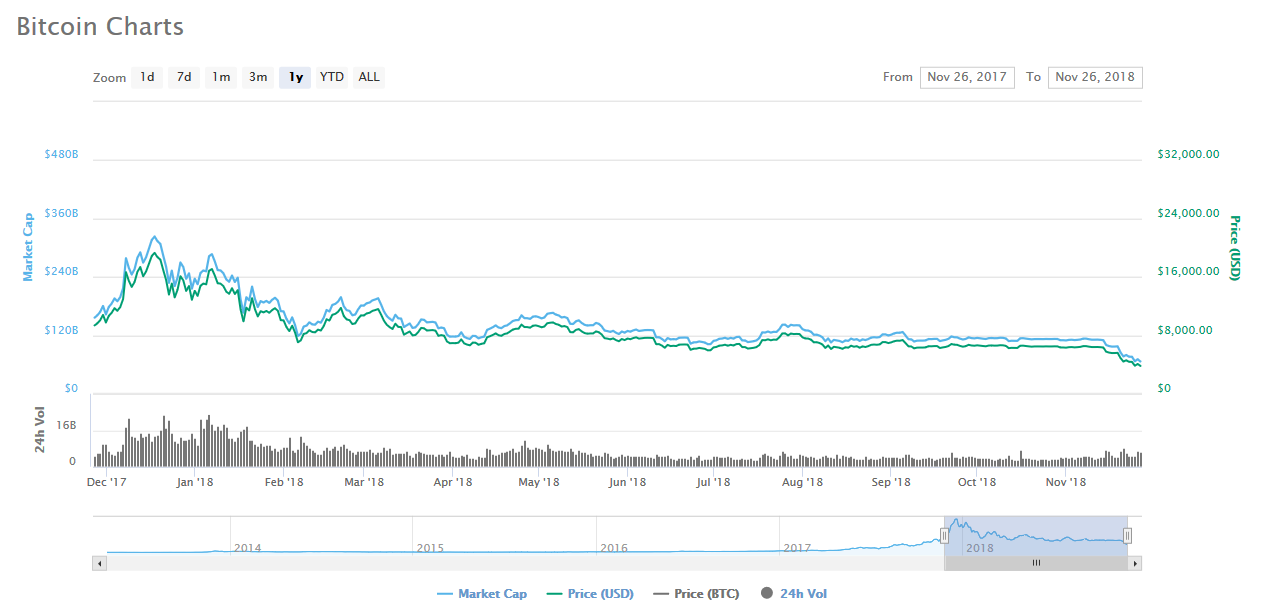Click the "16B" volume axis label
This screenshot has width=1271, height=615.
[66, 426]
